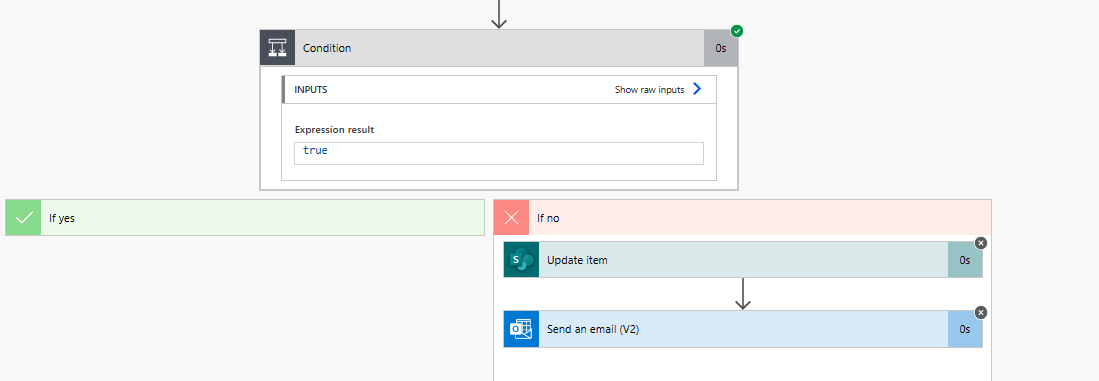The height and width of the screenshot is (381, 1099).
Task: Click the red X icon of If no
Action: pyautogui.click(x=512, y=218)
